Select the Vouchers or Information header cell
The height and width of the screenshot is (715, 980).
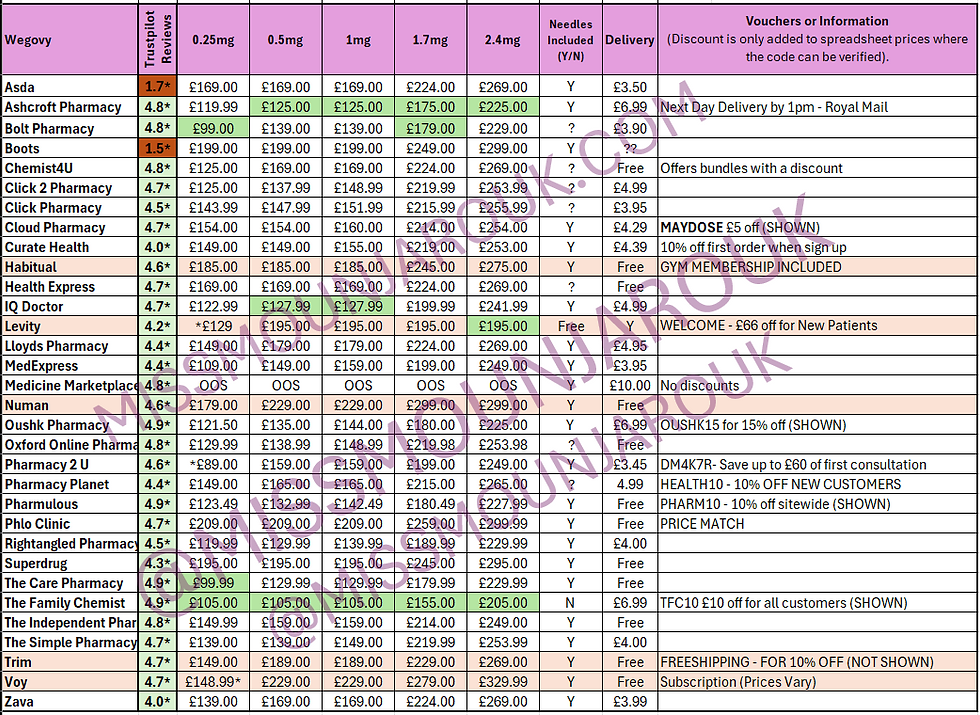tap(818, 40)
